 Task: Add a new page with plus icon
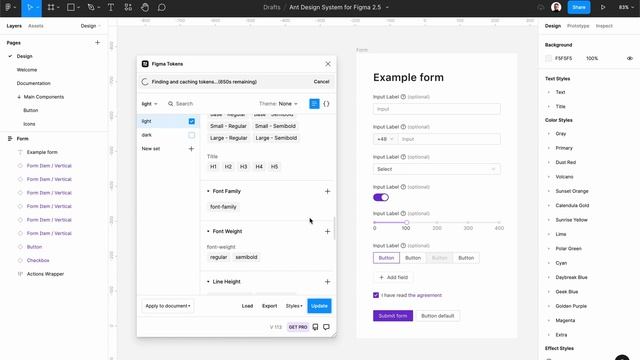97,42
